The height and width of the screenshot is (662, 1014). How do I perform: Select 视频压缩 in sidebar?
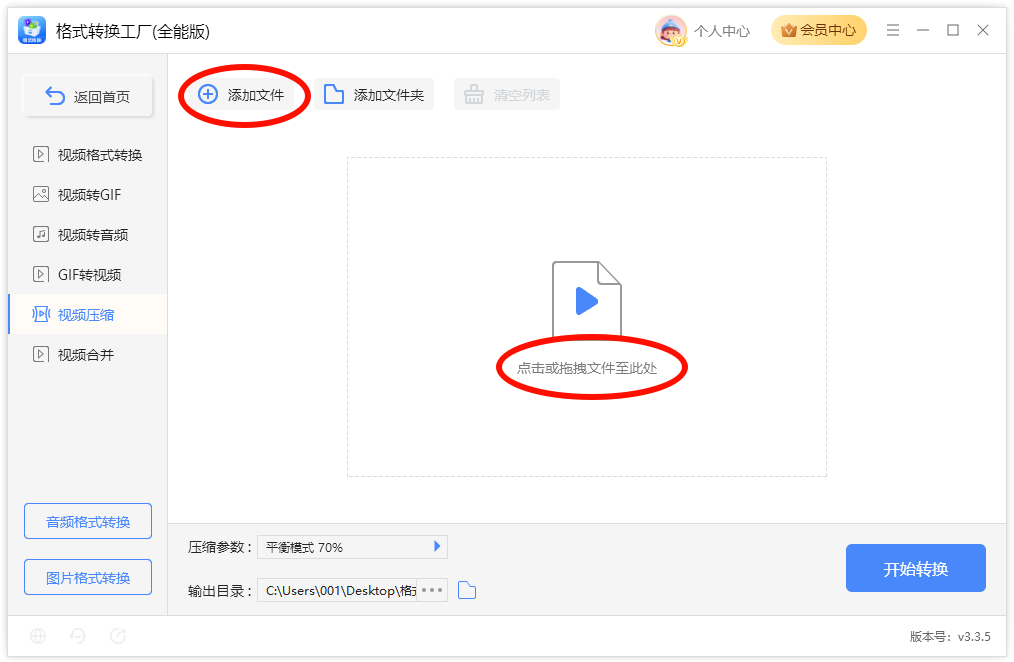[88, 315]
